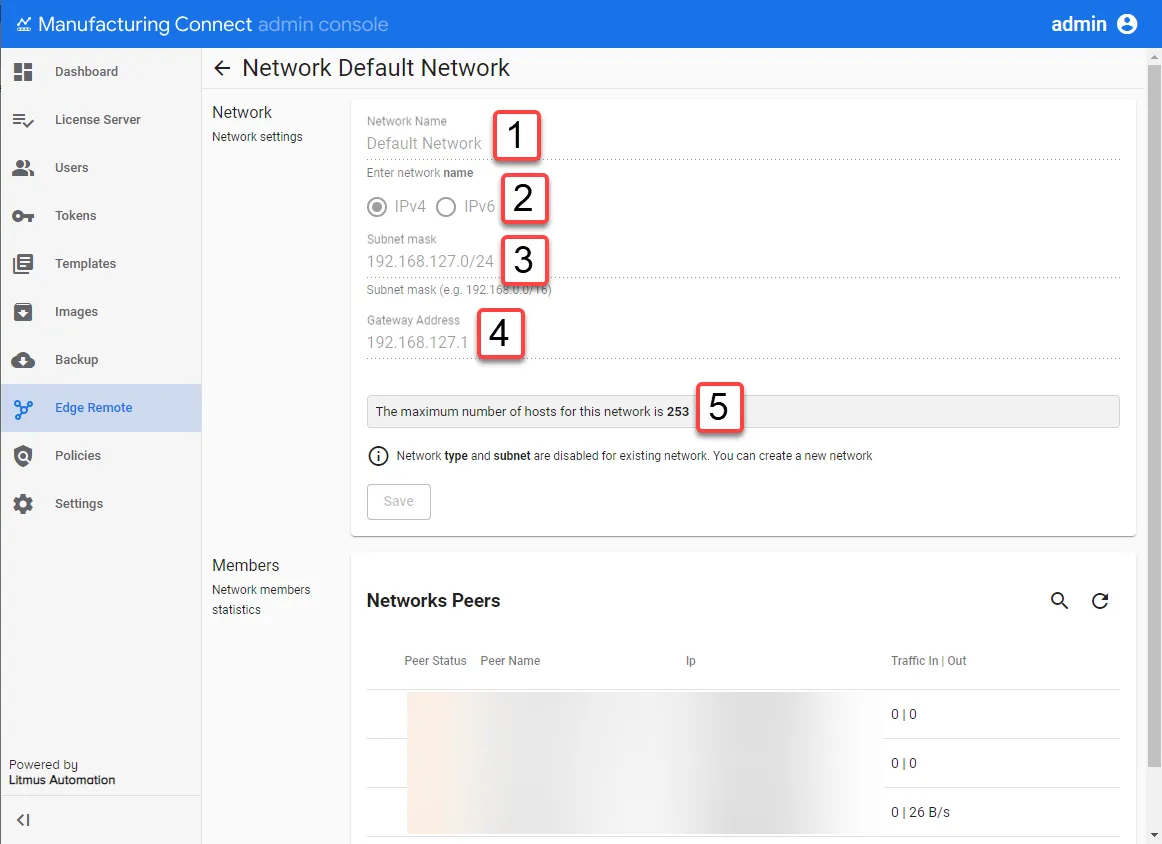Click the vertical page scrollbar

pos(1155,415)
